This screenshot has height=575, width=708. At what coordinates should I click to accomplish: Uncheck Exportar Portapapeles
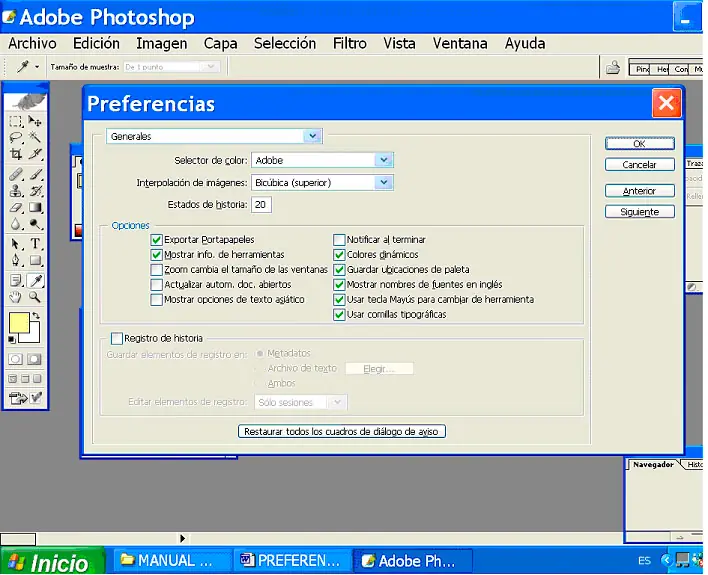pyautogui.click(x=156, y=239)
